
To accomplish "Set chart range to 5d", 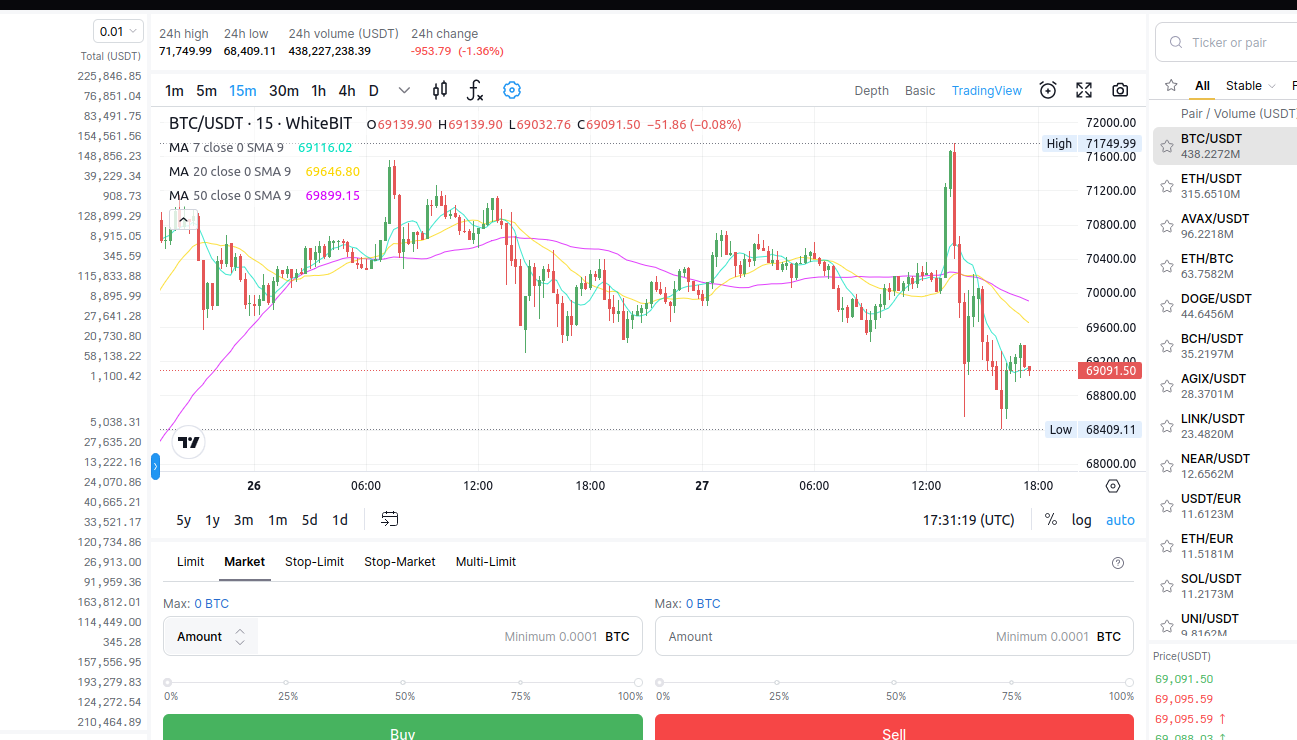I will click(310, 520).
